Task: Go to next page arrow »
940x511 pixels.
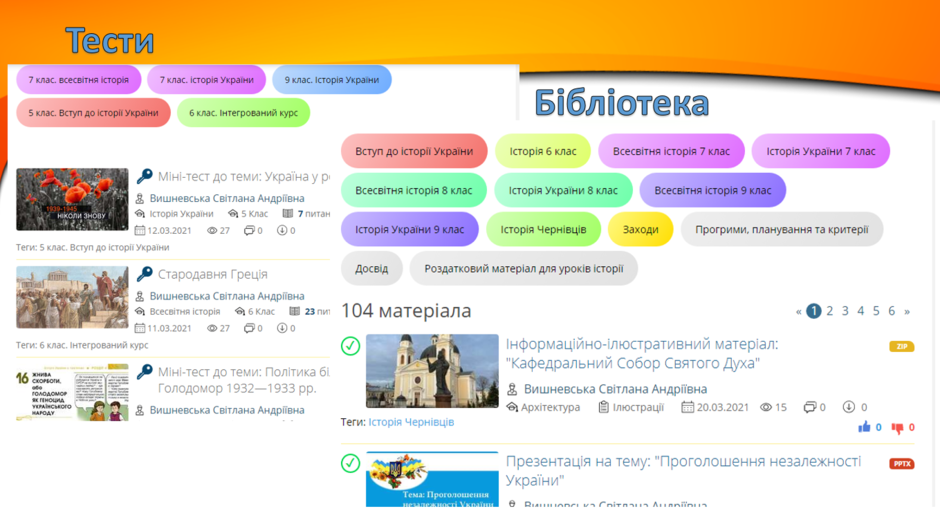Action: tap(907, 311)
